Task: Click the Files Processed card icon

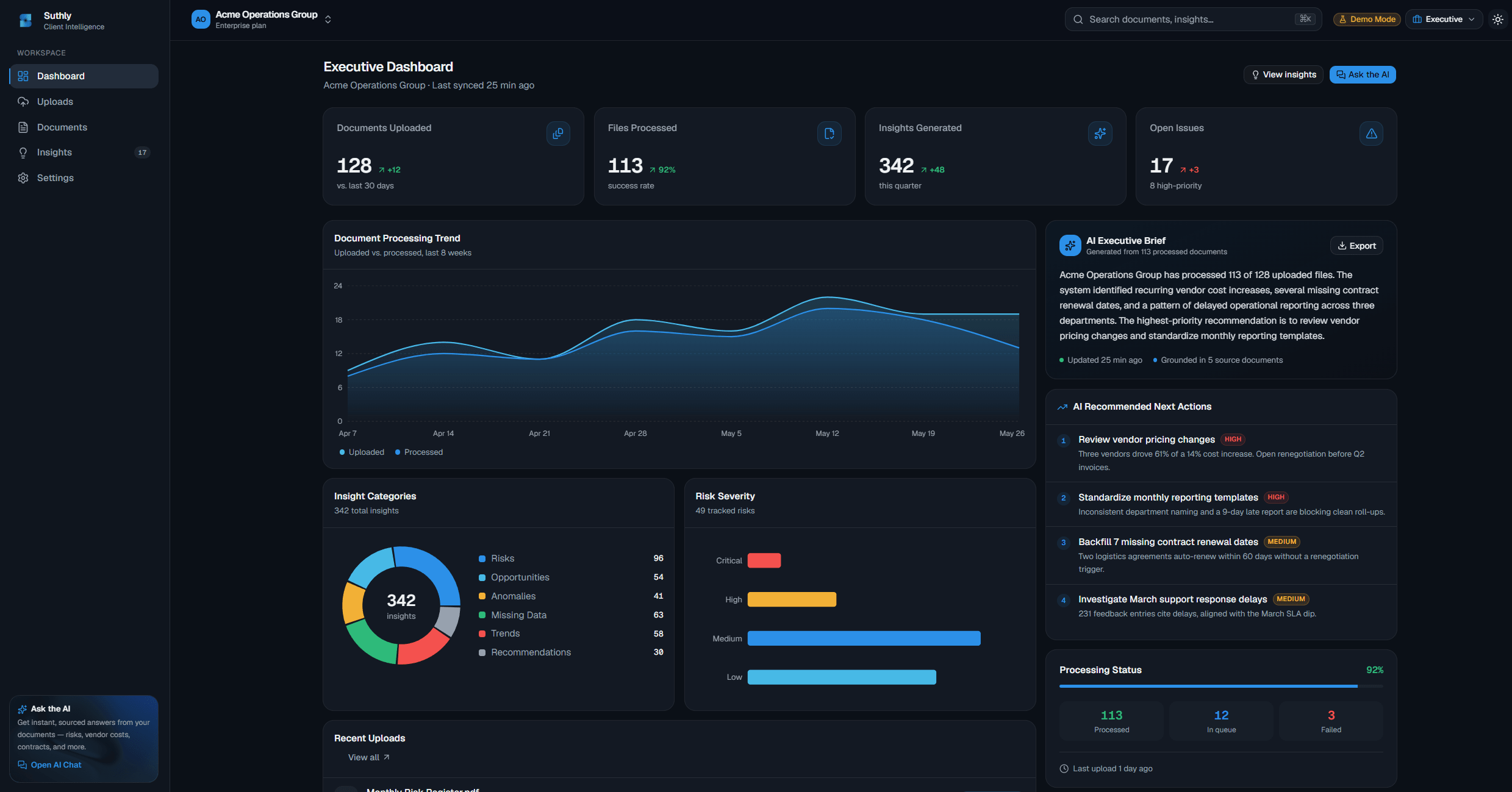Action: click(x=829, y=134)
